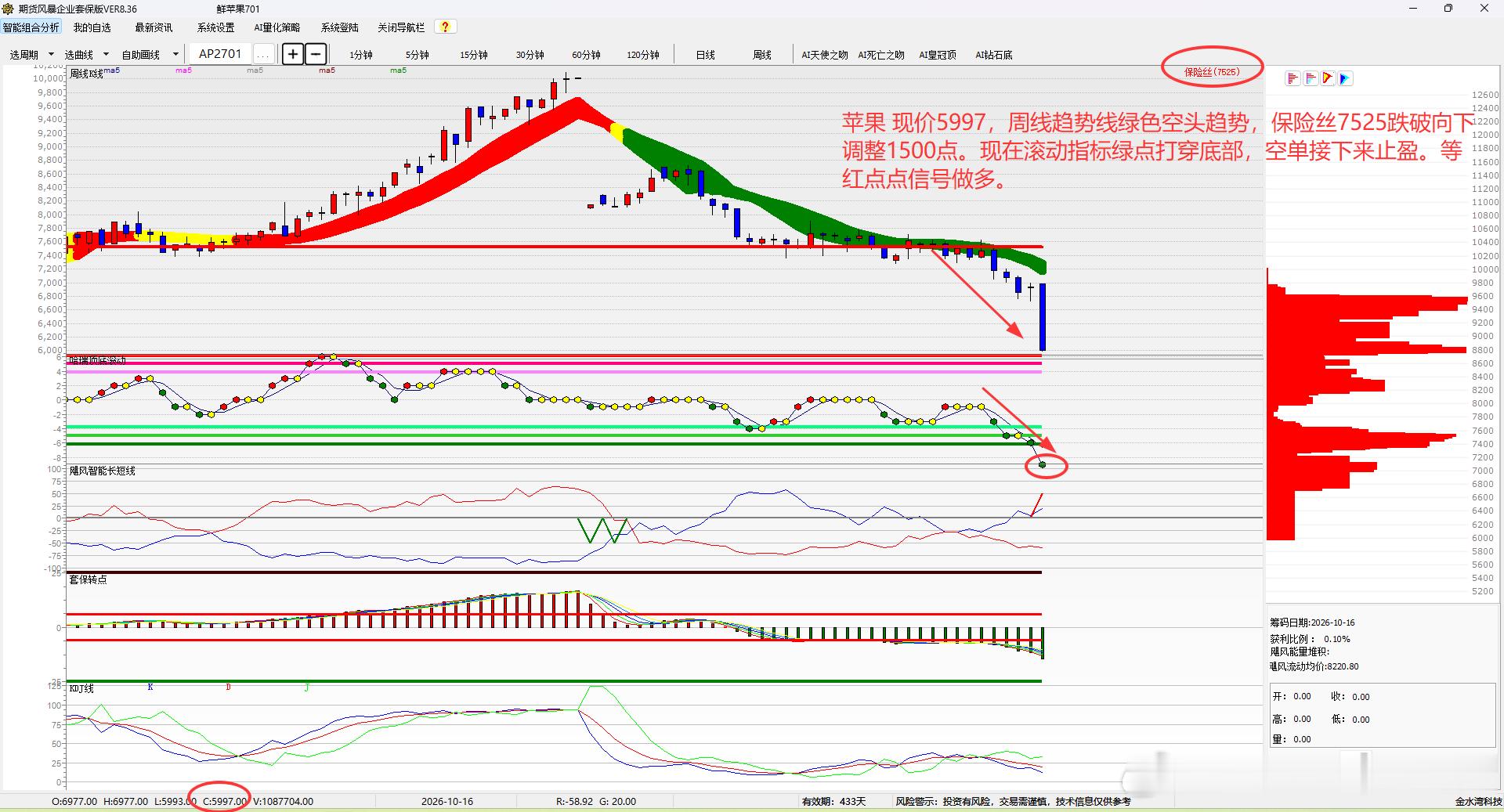Activate the AI死亡之吻 indicator
The image size is (1504, 812).
click(x=881, y=55)
